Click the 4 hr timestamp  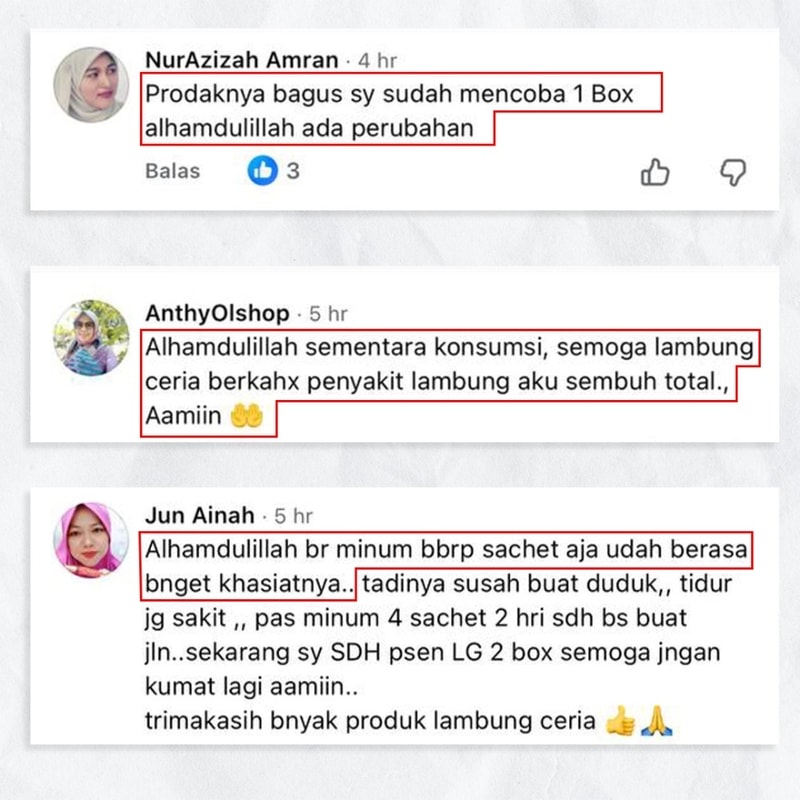pos(377,61)
